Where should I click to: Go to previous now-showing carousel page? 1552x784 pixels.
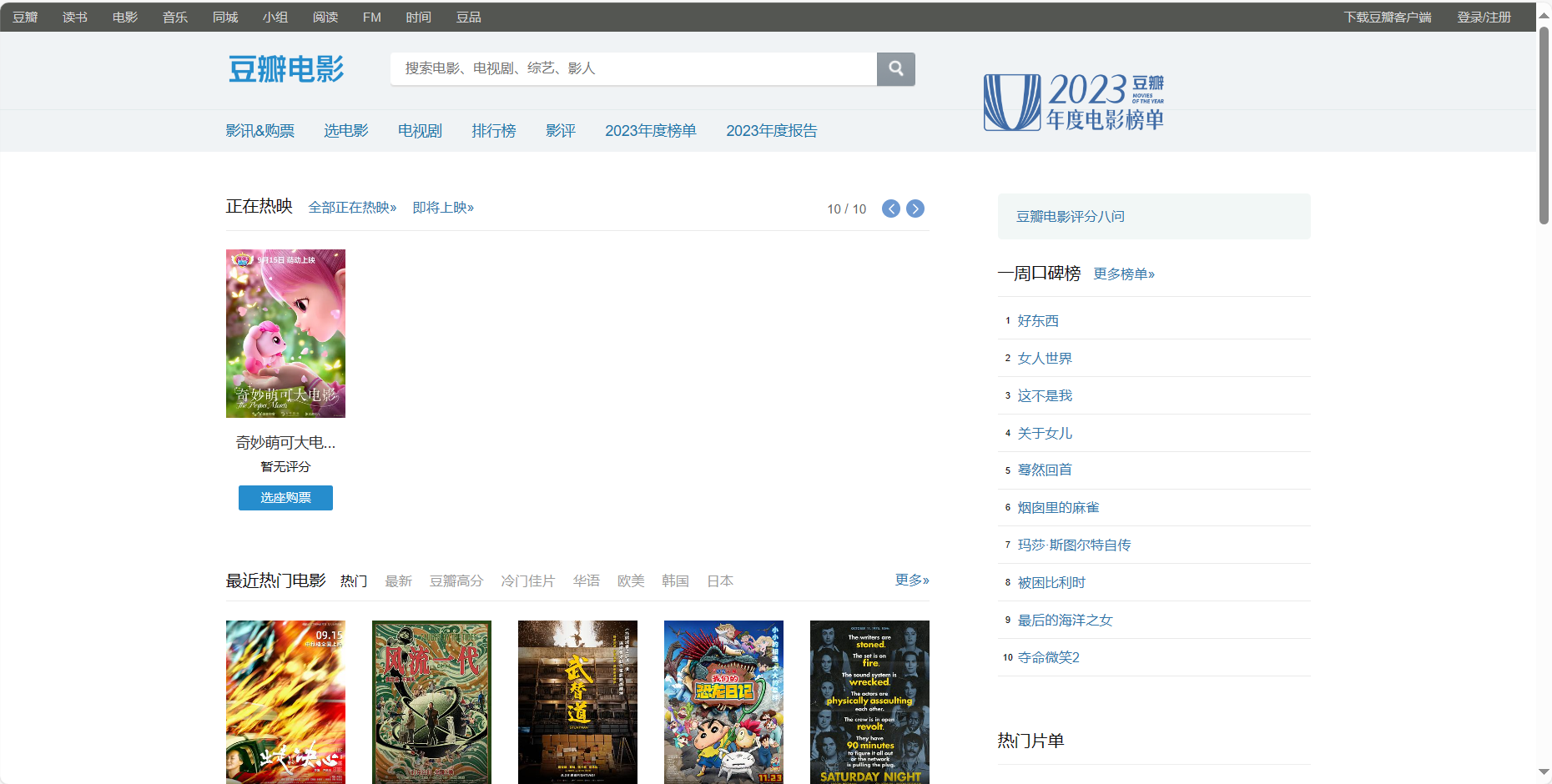tap(891, 209)
